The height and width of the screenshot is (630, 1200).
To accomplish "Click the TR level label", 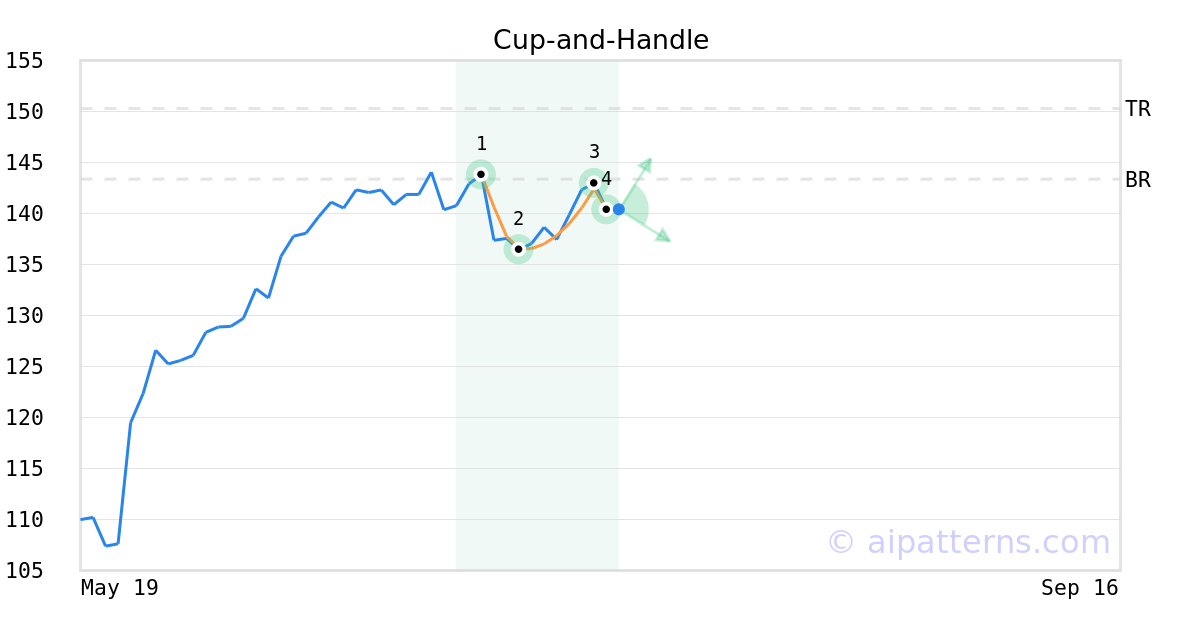I will pos(1138,109).
